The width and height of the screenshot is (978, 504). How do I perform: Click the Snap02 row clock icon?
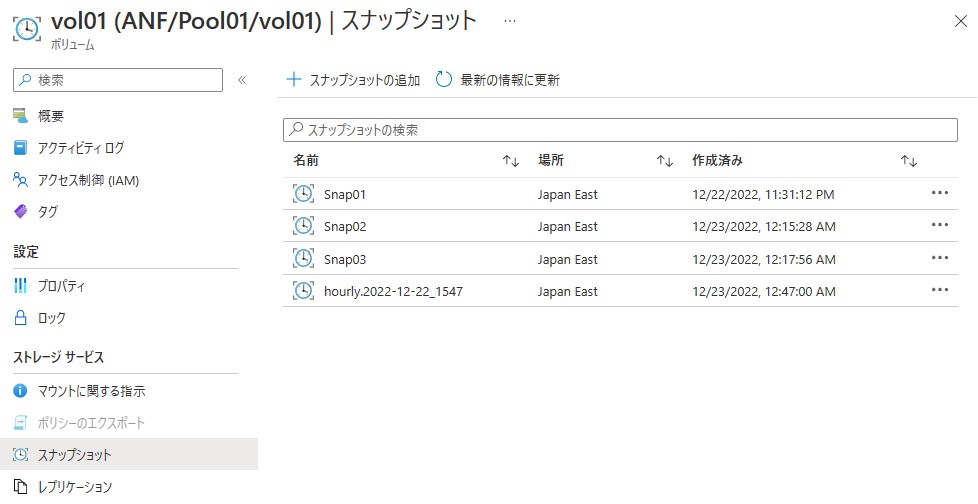tap(304, 226)
